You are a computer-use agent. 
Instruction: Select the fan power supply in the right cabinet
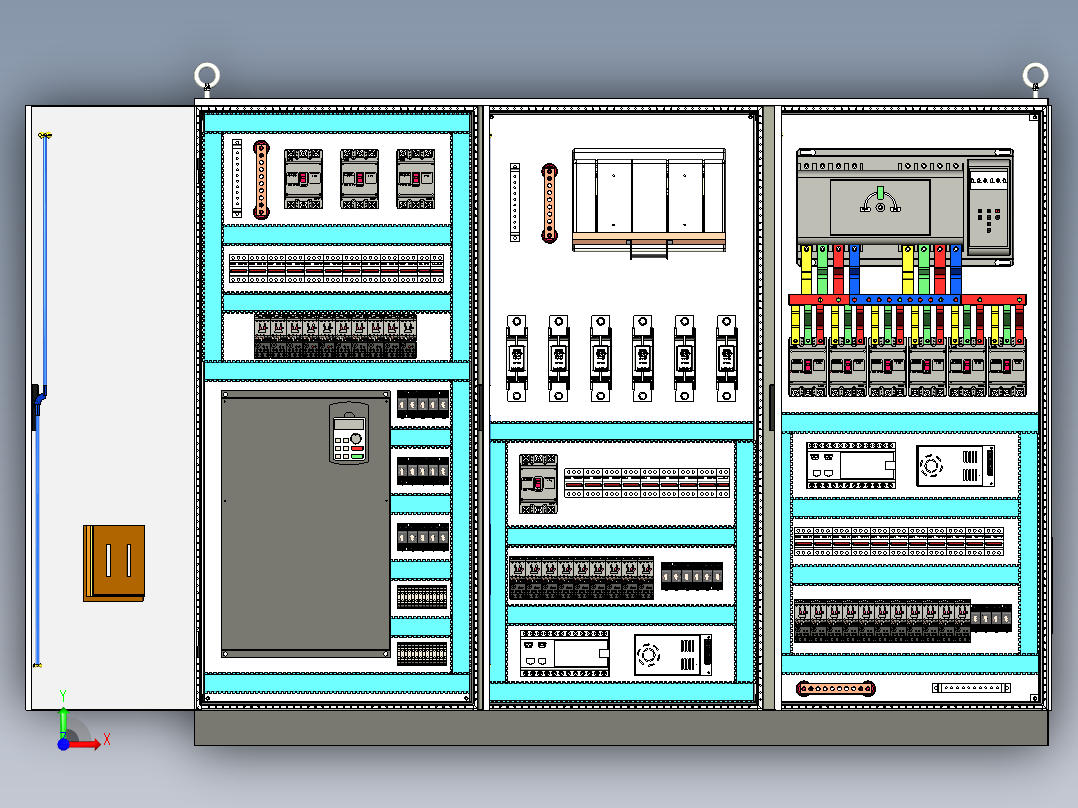(956, 466)
